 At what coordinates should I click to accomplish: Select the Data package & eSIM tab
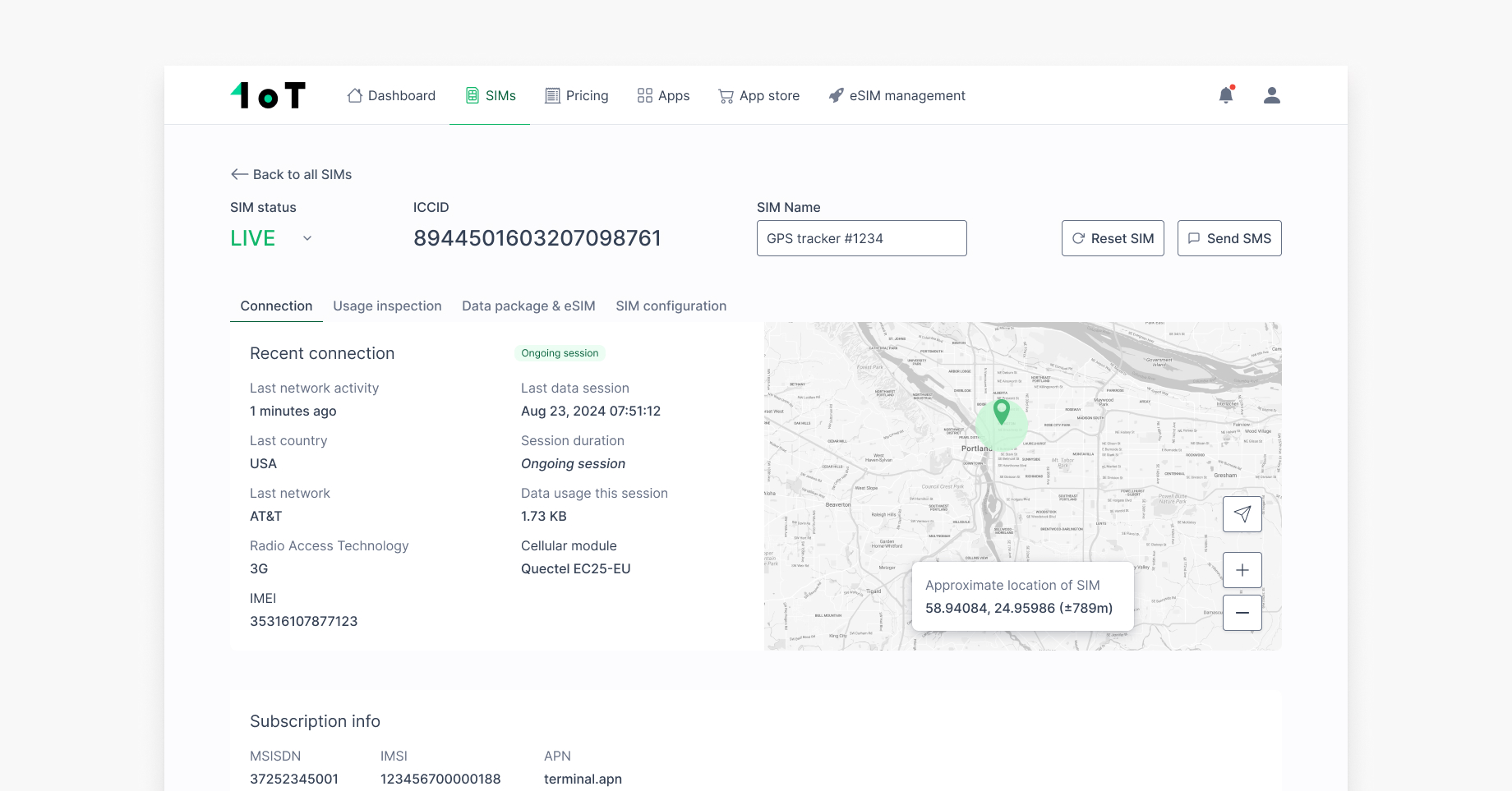(x=528, y=306)
